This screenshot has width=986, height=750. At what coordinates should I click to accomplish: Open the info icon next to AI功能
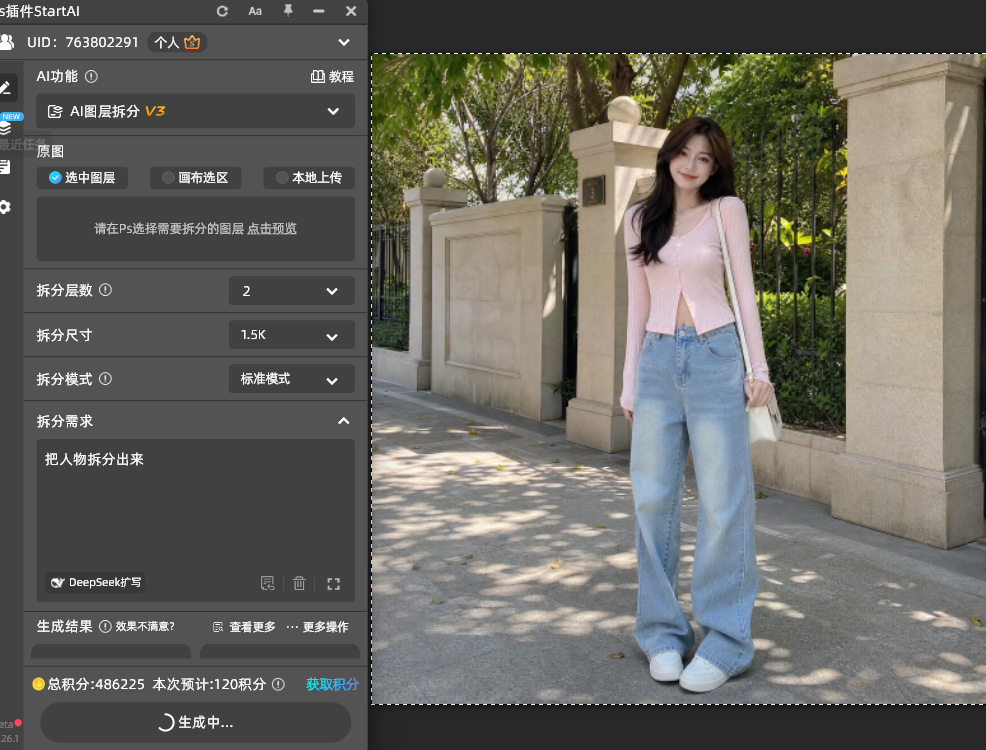click(x=91, y=77)
